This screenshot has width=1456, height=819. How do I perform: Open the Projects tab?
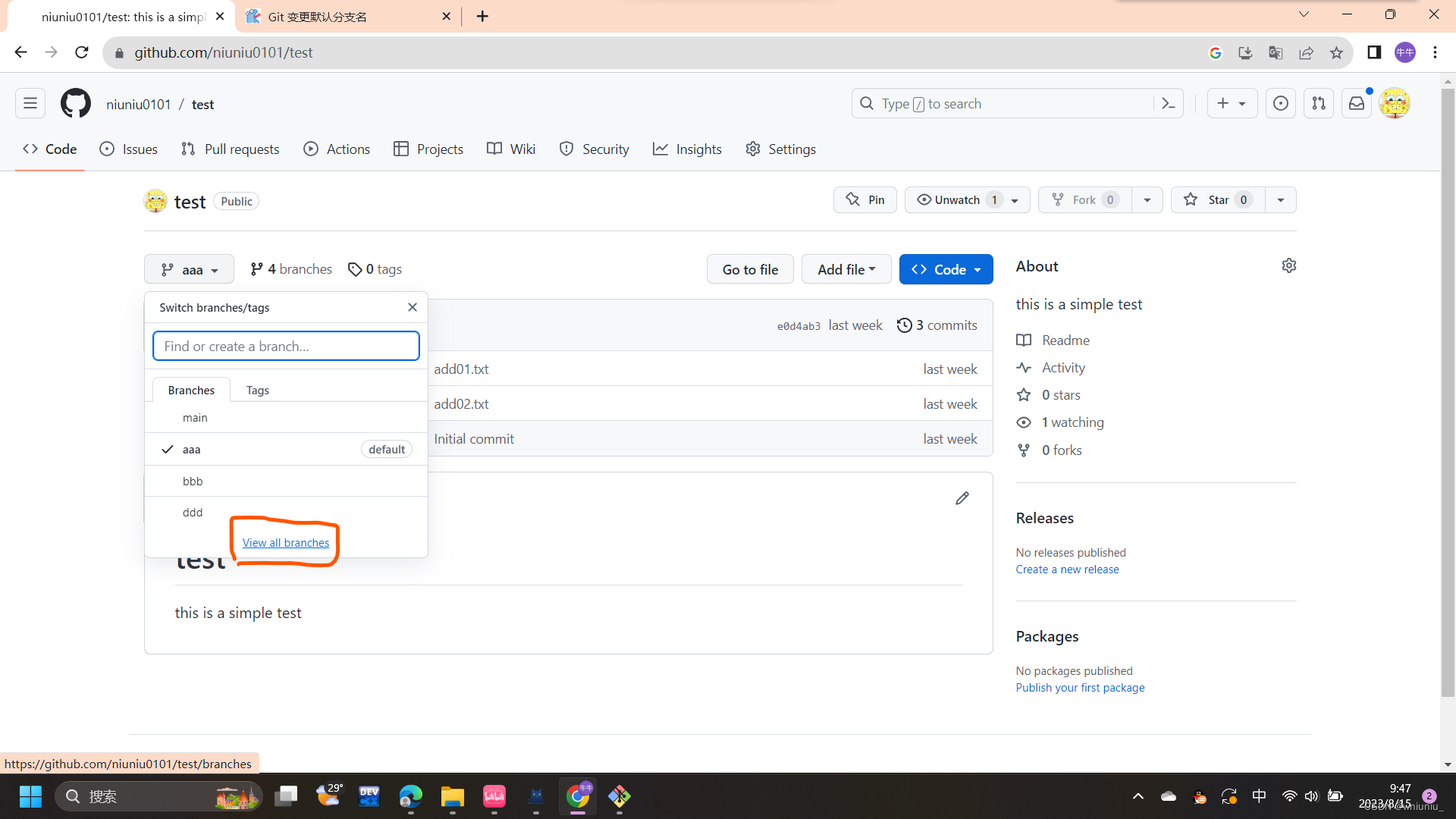(428, 149)
